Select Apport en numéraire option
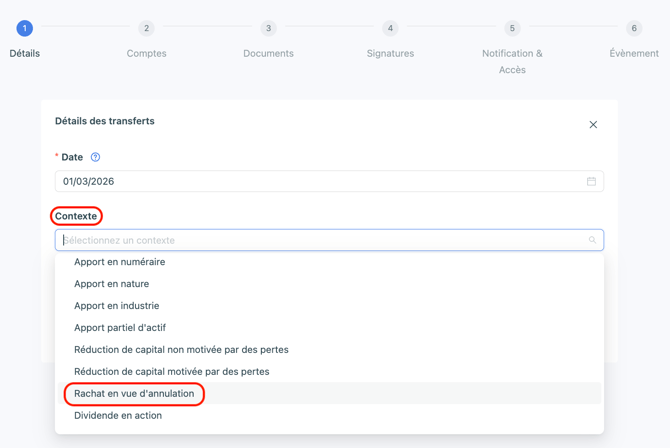The height and width of the screenshot is (448, 670). click(120, 262)
